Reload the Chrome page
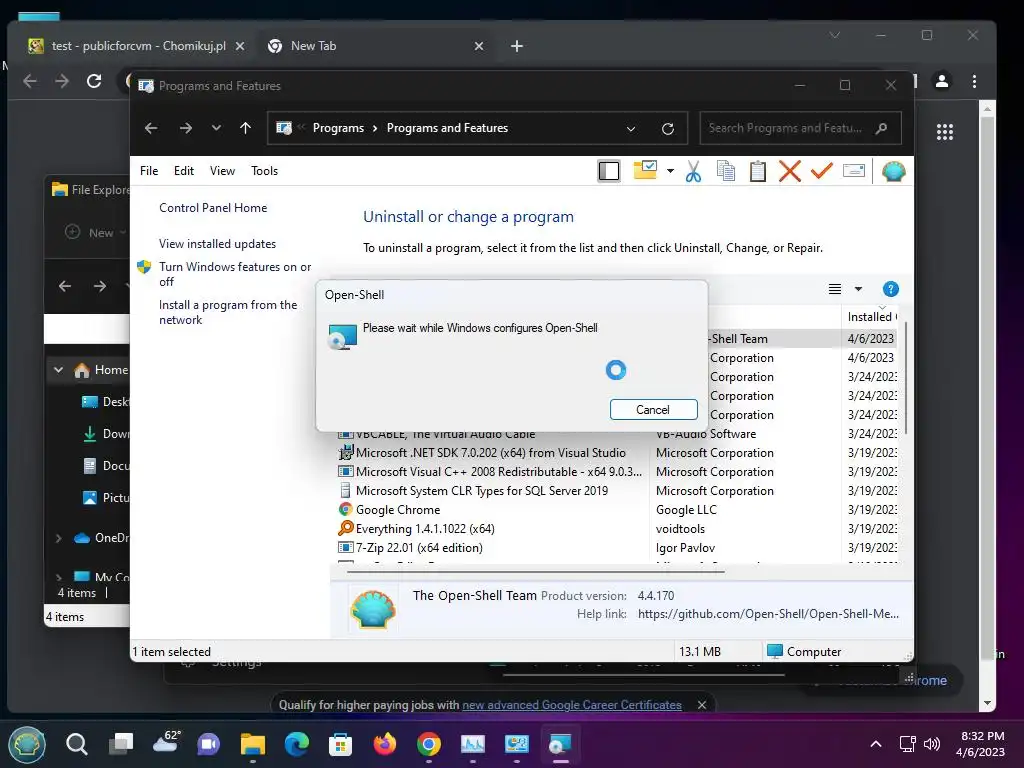This screenshot has height=768, width=1024. 94,81
